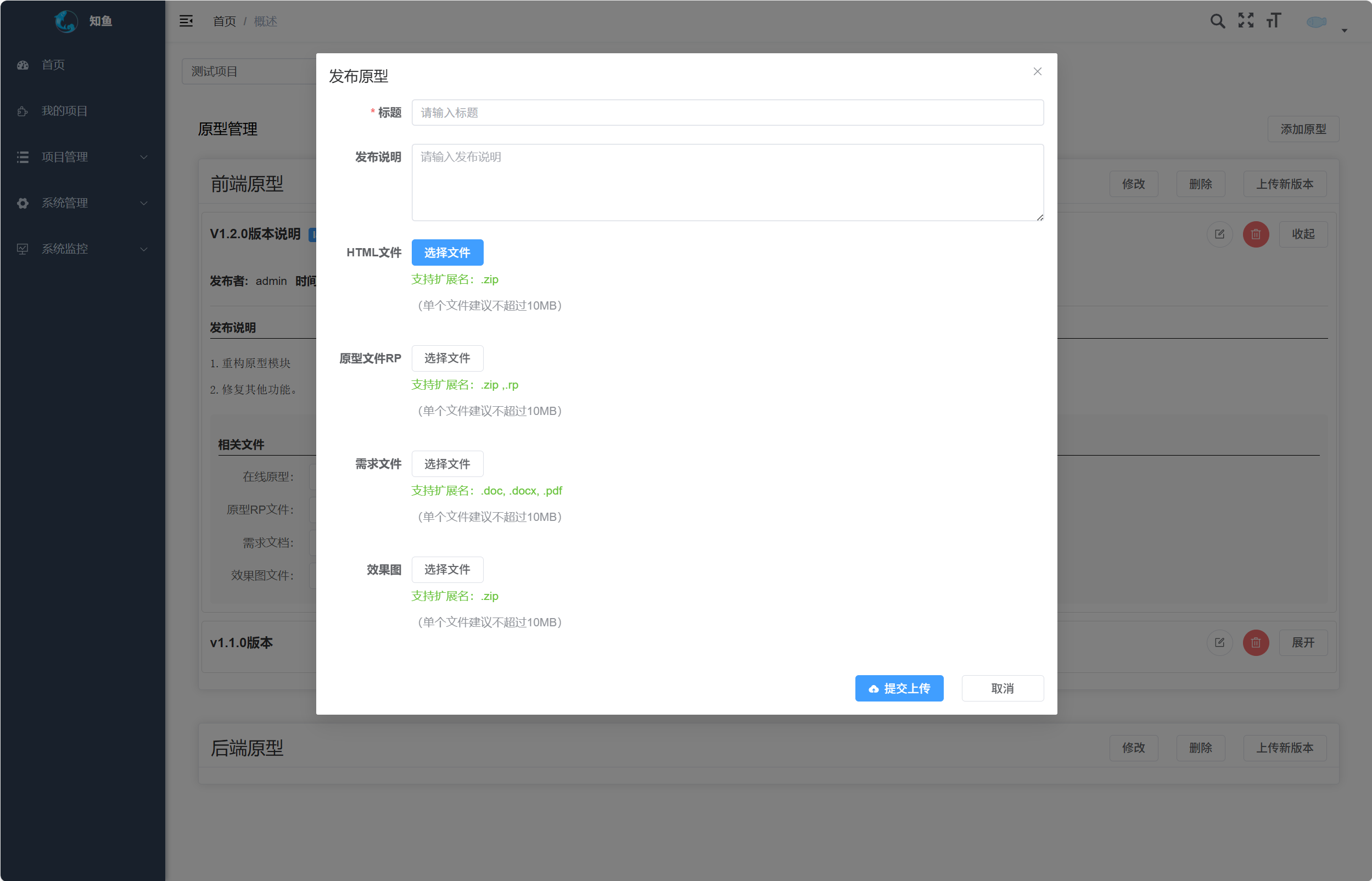The width and height of the screenshot is (1372, 881).
Task: Open user avatar menu
Action: coord(1316,22)
